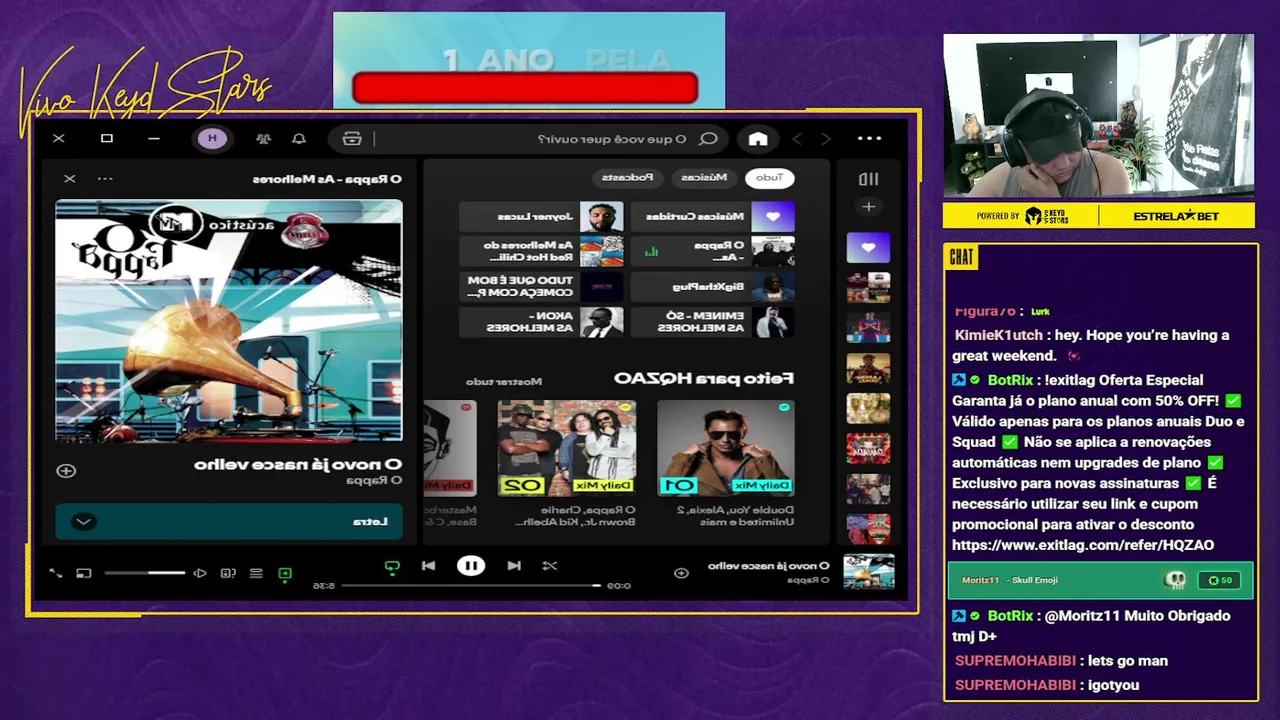Enter full screen with arrows icon

point(56,573)
